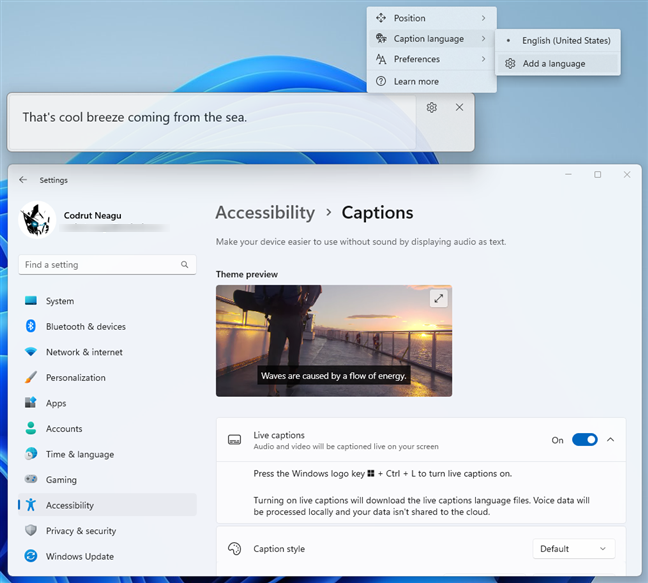Open the Position submenu
This screenshot has width=648, height=583.
[x=431, y=18]
